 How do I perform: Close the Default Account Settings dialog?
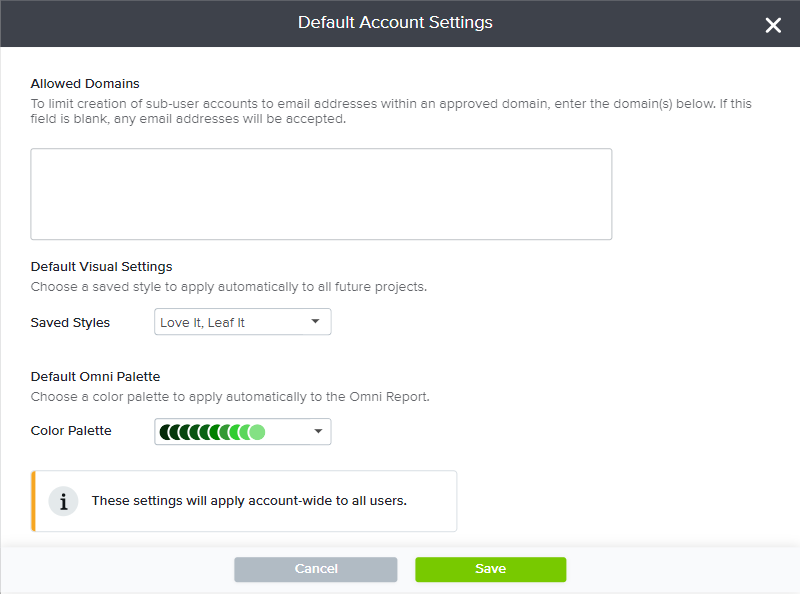(773, 25)
